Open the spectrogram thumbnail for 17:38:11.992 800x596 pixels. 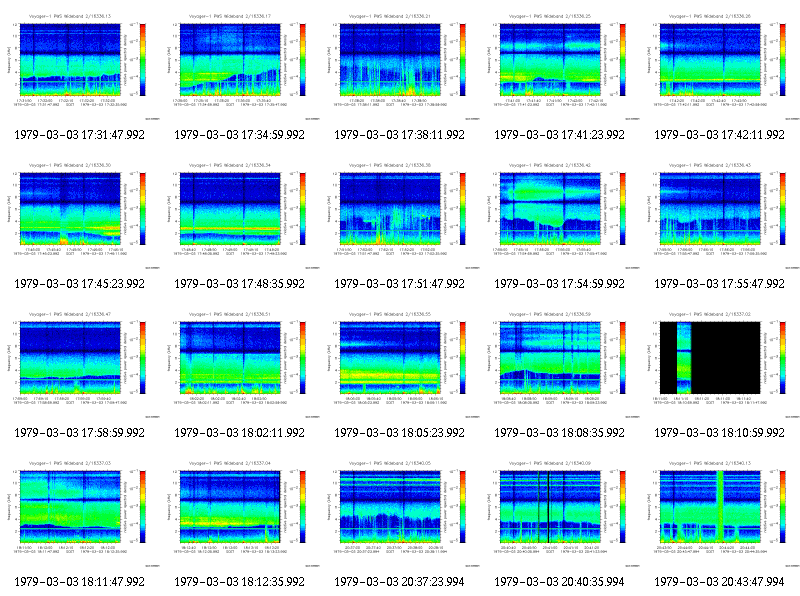400,66
